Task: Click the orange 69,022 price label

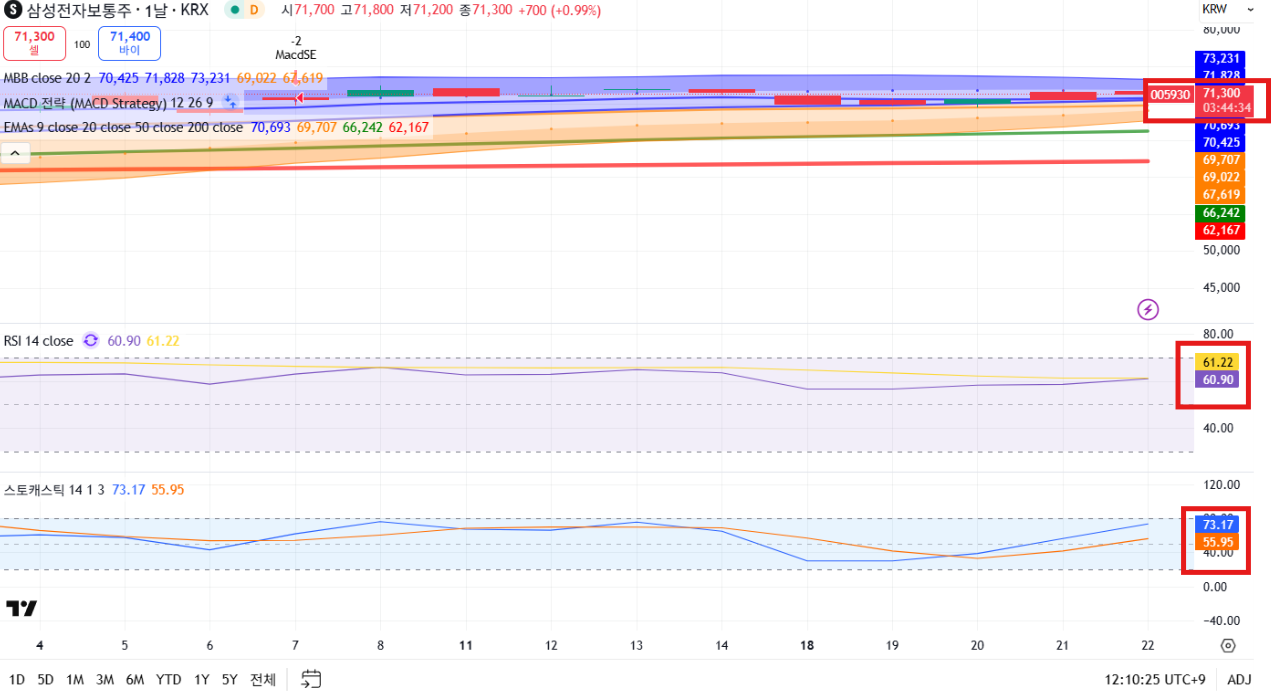Action: [1221, 177]
